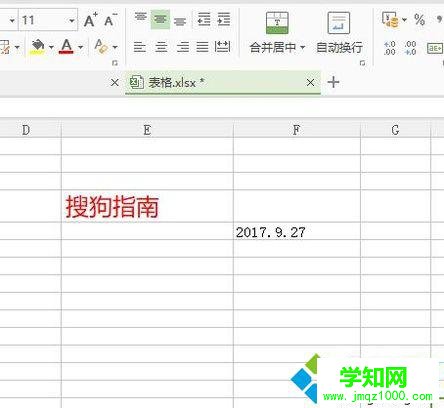Apply percent number format
This screenshot has height=408, width=444.
[419, 20]
